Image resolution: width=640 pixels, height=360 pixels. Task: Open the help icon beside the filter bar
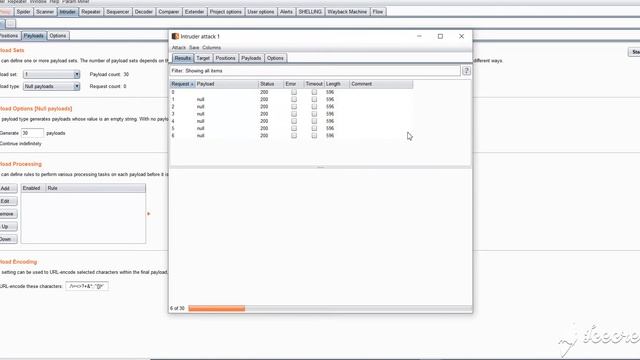pos(466,71)
